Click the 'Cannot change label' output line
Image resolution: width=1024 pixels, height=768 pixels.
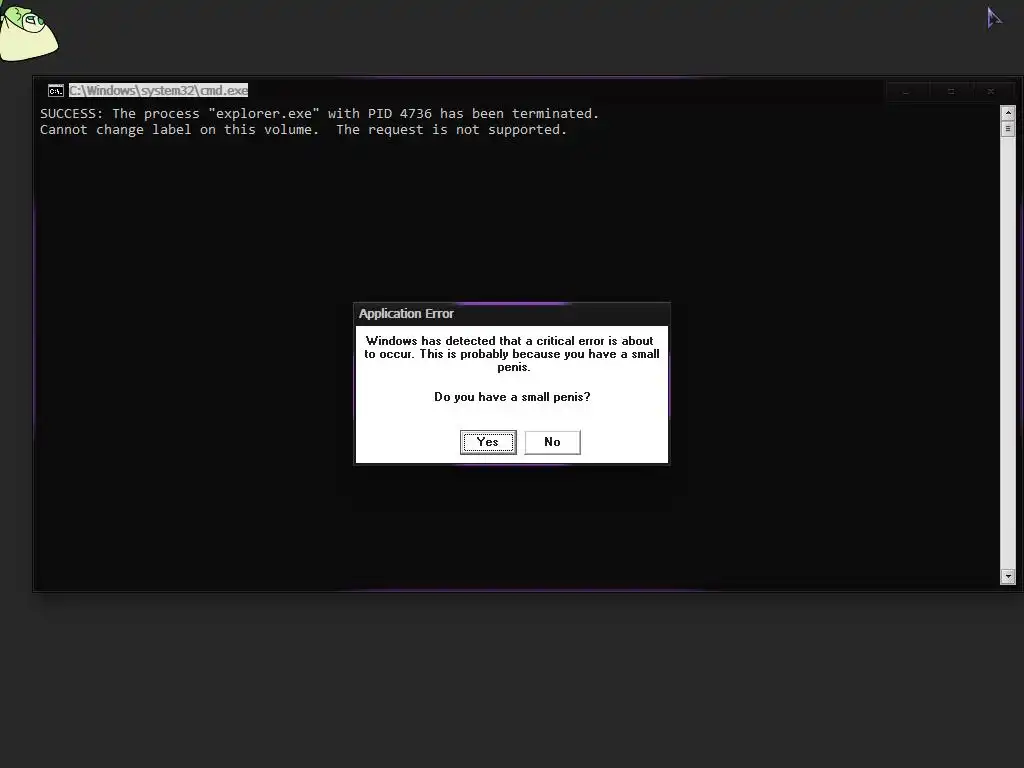click(304, 130)
